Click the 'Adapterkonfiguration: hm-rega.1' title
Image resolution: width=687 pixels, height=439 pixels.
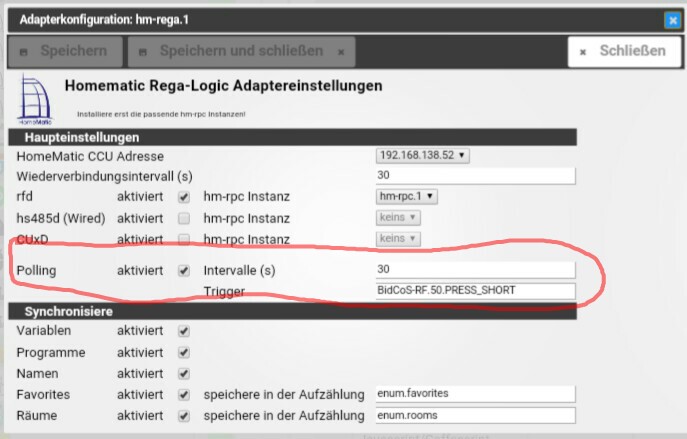click(x=104, y=20)
